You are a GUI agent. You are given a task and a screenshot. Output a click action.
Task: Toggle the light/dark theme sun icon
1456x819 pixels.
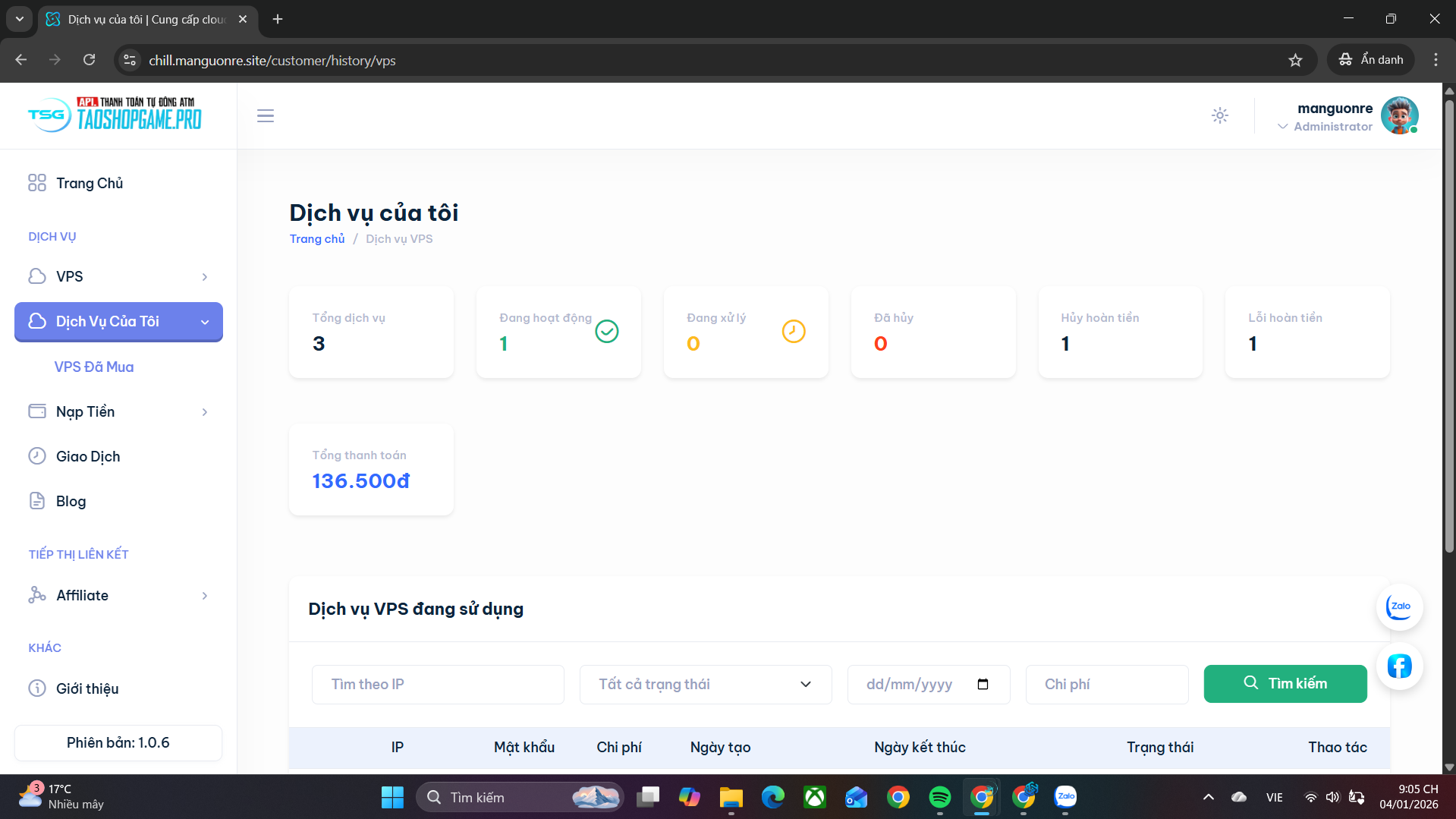[1219, 115]
